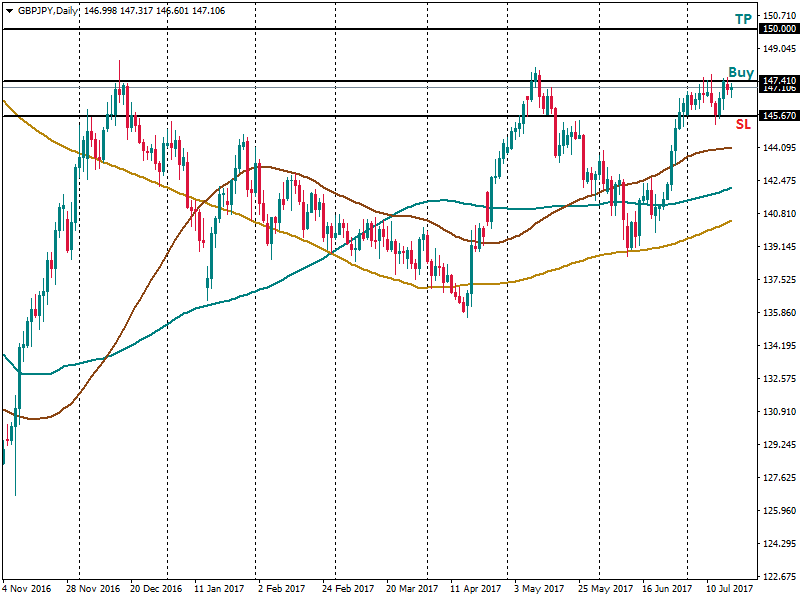Click the 150.710 price scale label
Viewport: 800px width, 600px height.
pyautogui.click(x=779, y=16)
